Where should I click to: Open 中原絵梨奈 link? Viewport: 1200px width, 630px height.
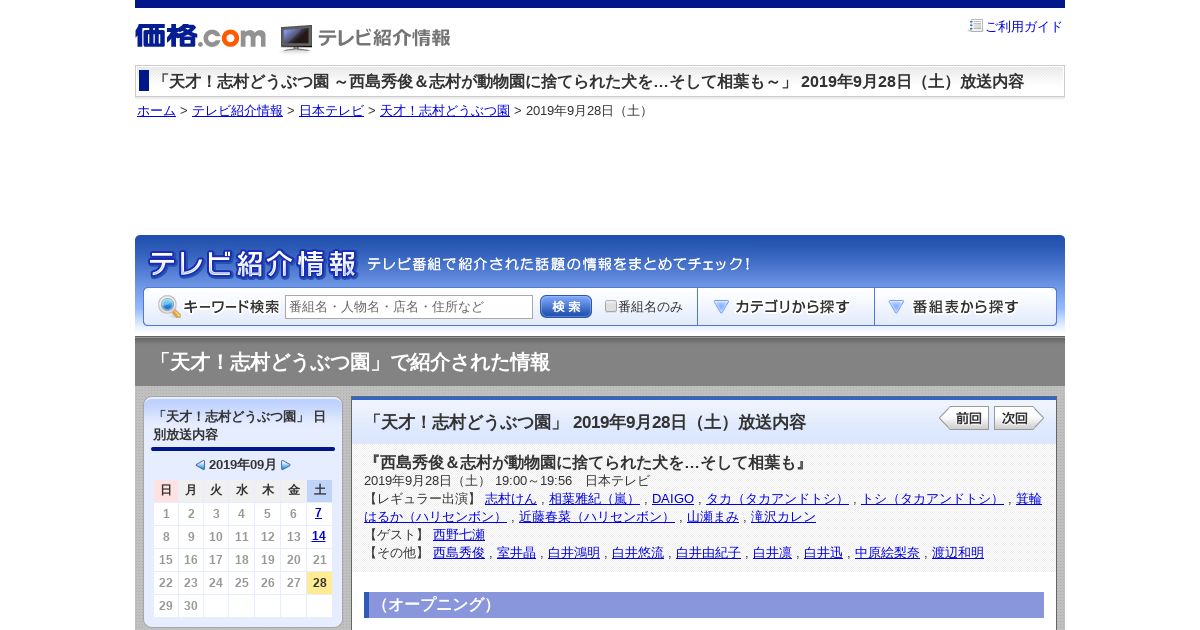(887, 553)
